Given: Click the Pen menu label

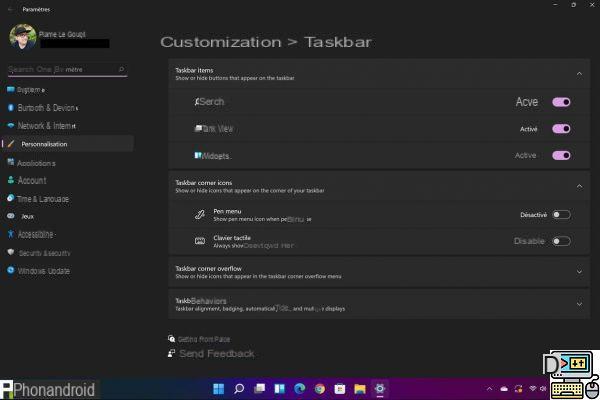Looking at the screenshot, I should click(227, 211).
